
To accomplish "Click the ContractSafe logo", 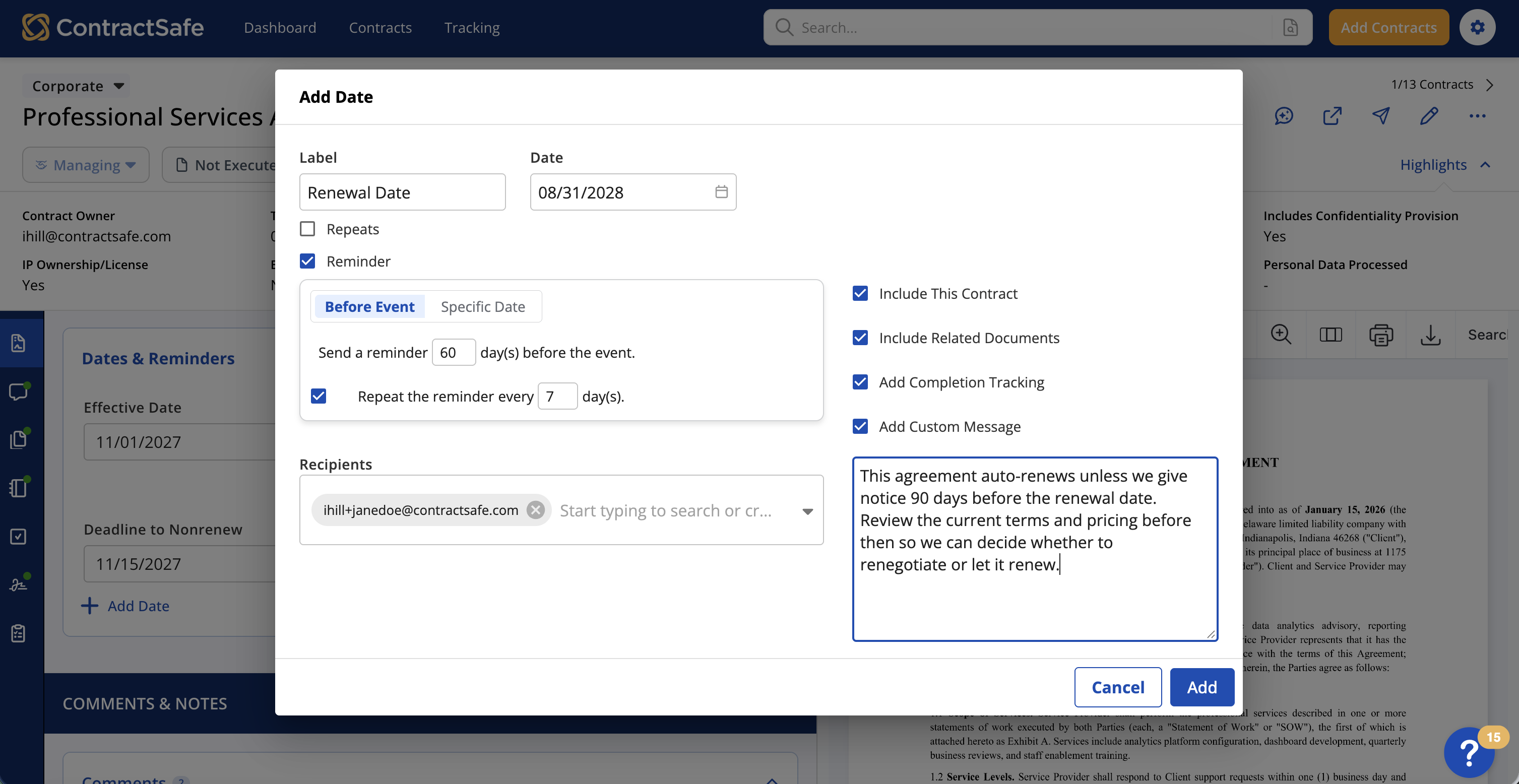I will point(112,27).
